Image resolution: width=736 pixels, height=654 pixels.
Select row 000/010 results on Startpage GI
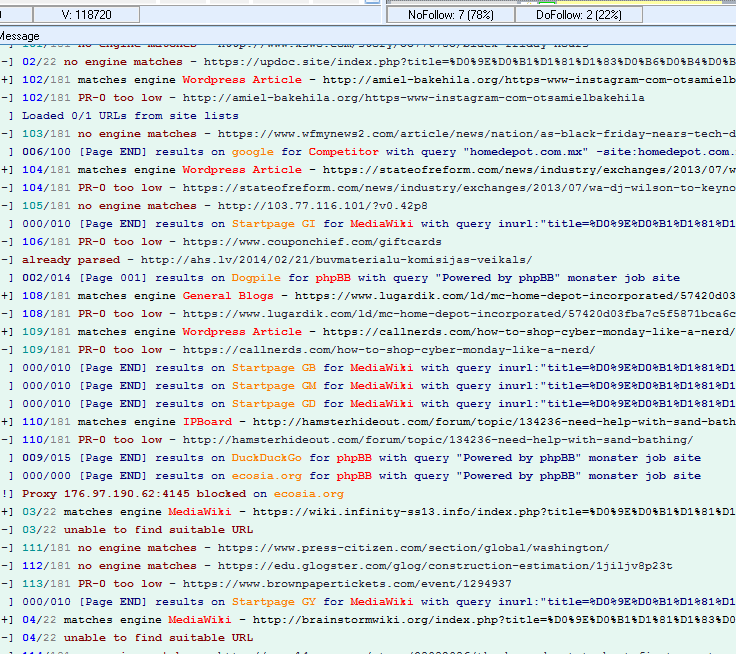368,223
